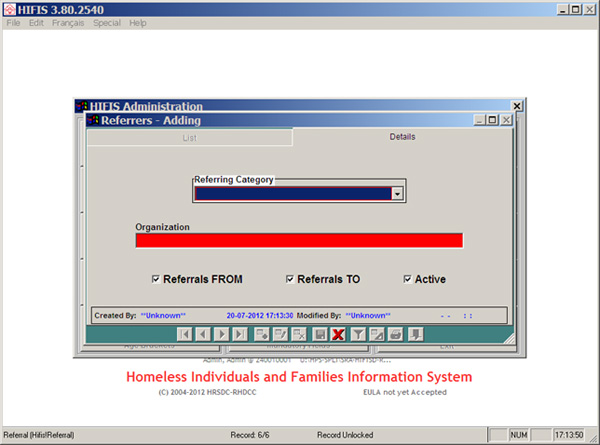Click the red Organization input field
Screen dimensions: 600x445
point(299,240)
